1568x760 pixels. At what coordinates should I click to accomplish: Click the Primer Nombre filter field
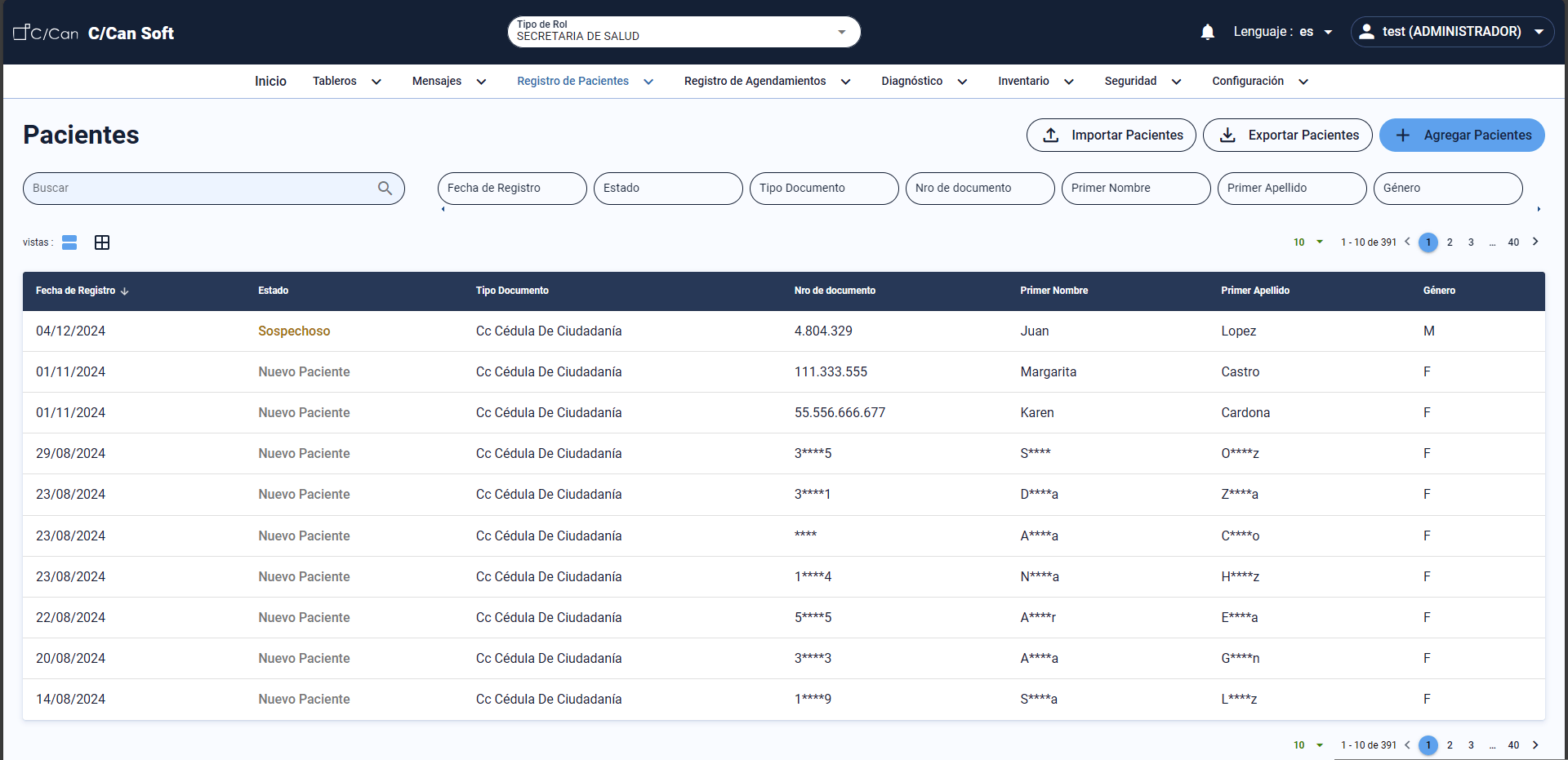pos(1136,188)
